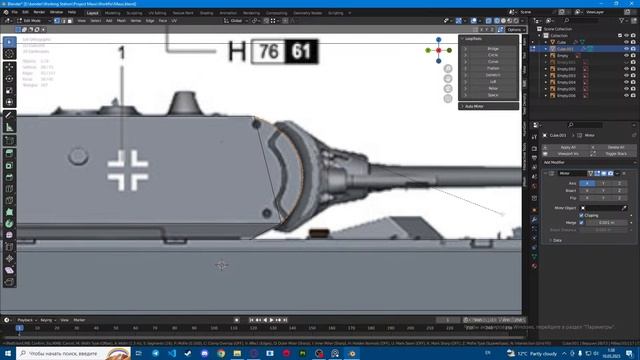Click the Apply All button

pos(568,147)
